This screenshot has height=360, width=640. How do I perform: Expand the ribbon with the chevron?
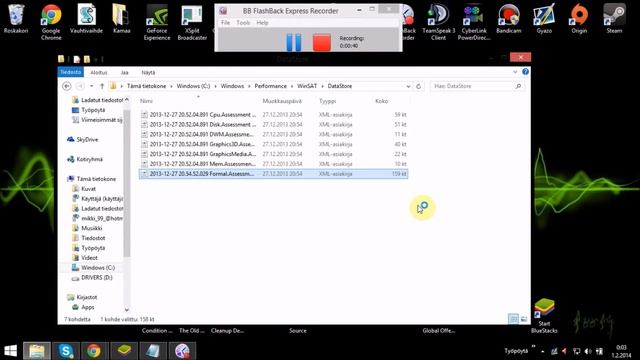click(x=515, y=72)
